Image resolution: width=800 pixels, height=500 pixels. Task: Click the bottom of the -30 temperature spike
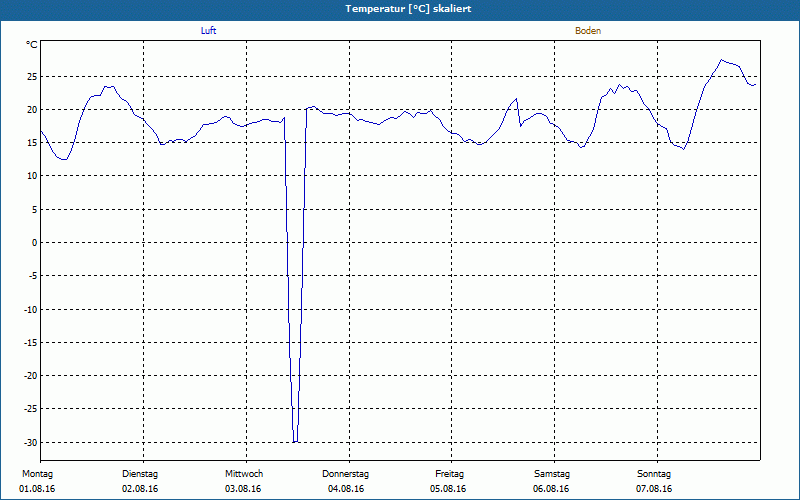[x=295, y=441]
